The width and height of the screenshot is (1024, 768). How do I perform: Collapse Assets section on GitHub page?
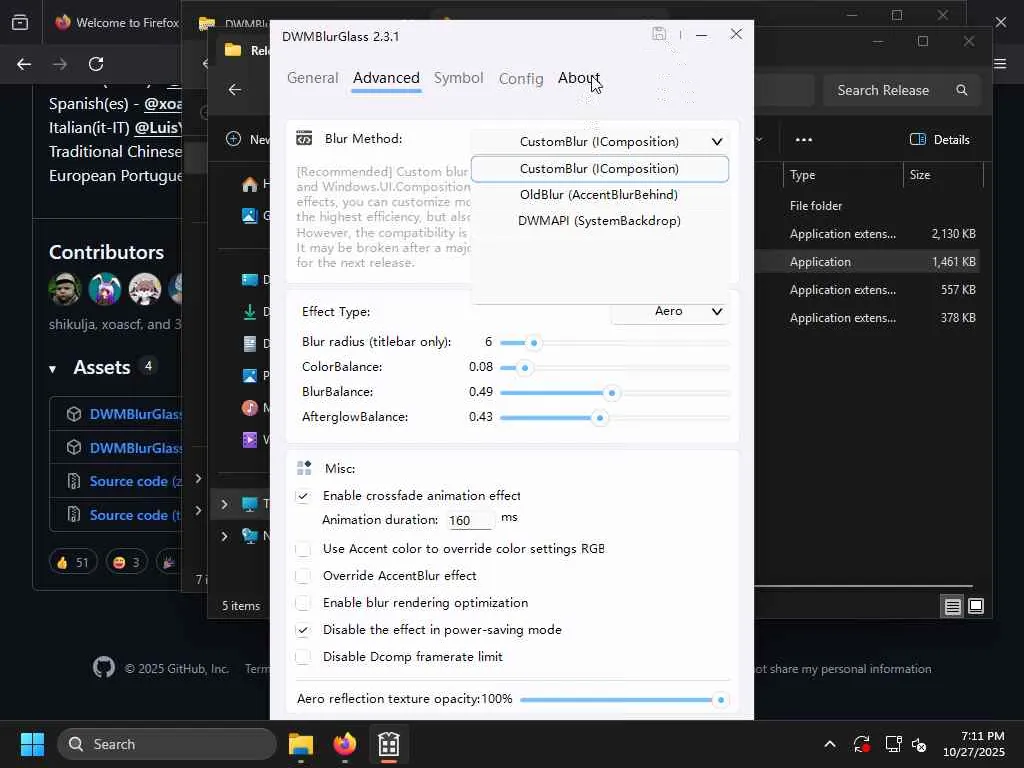[52, 369]
